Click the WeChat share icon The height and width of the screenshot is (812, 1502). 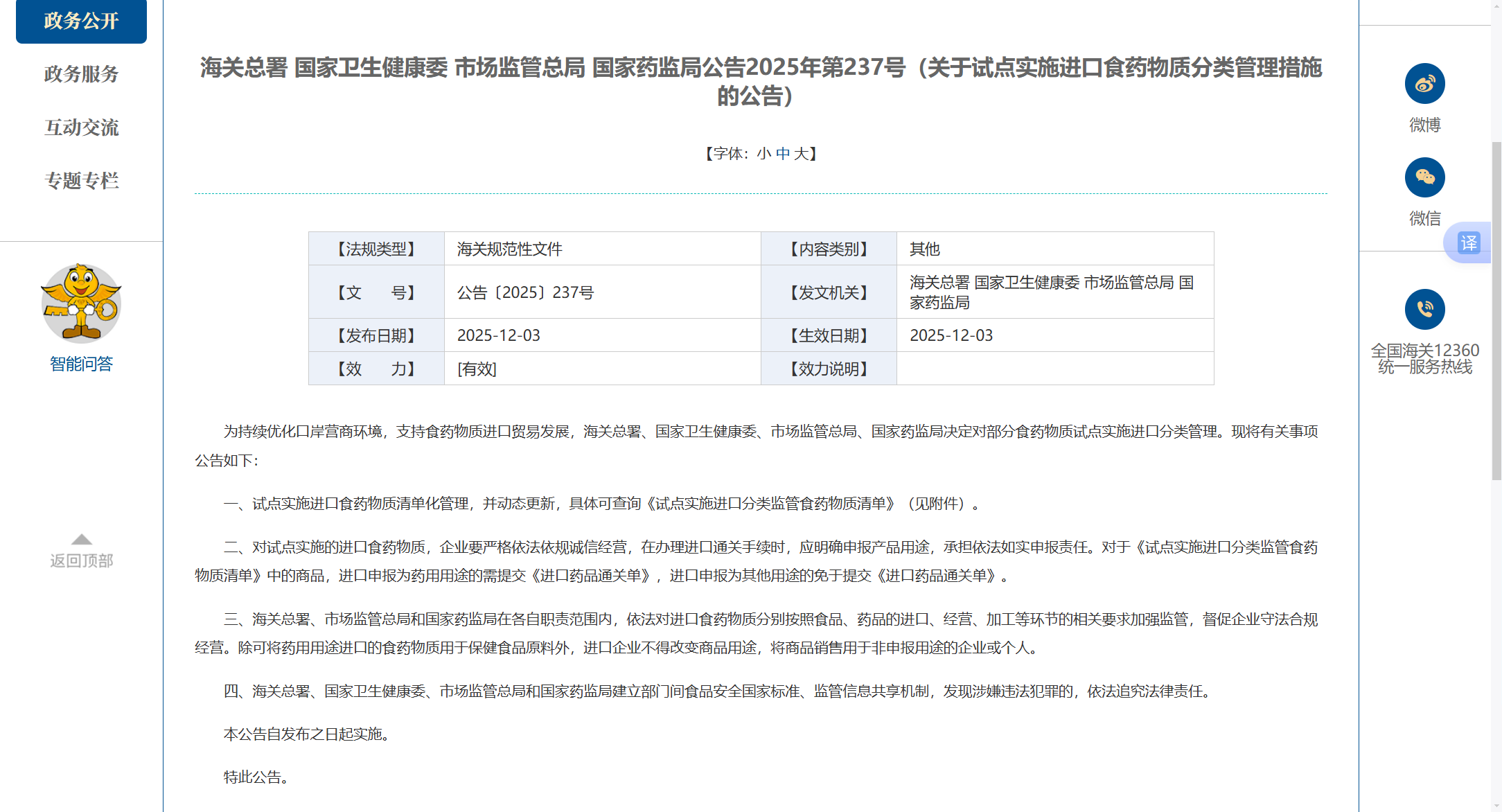1424,177
